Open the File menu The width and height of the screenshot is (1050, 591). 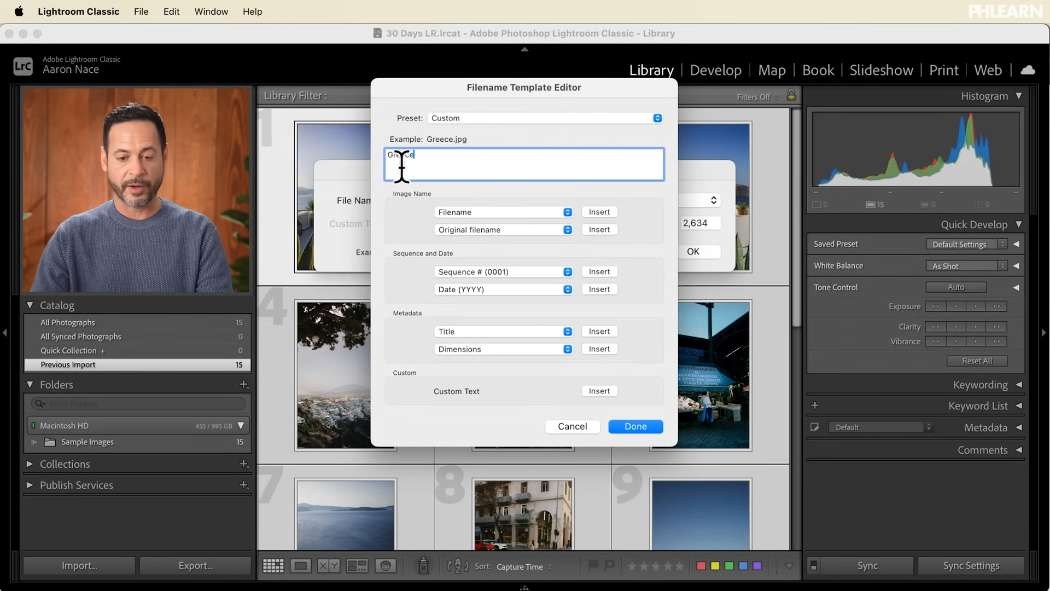point(141,11)
